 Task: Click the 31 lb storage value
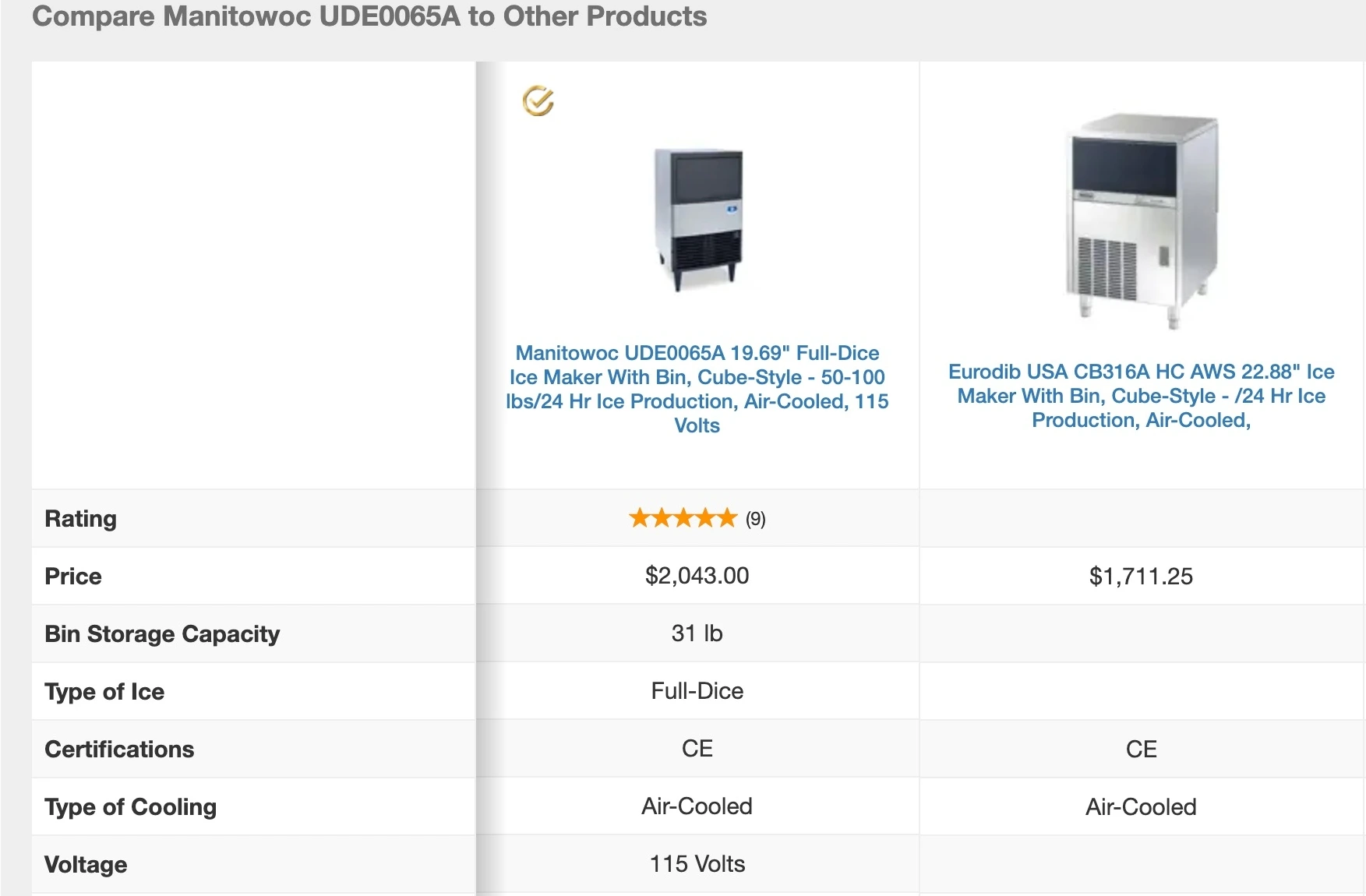[697, 633]
